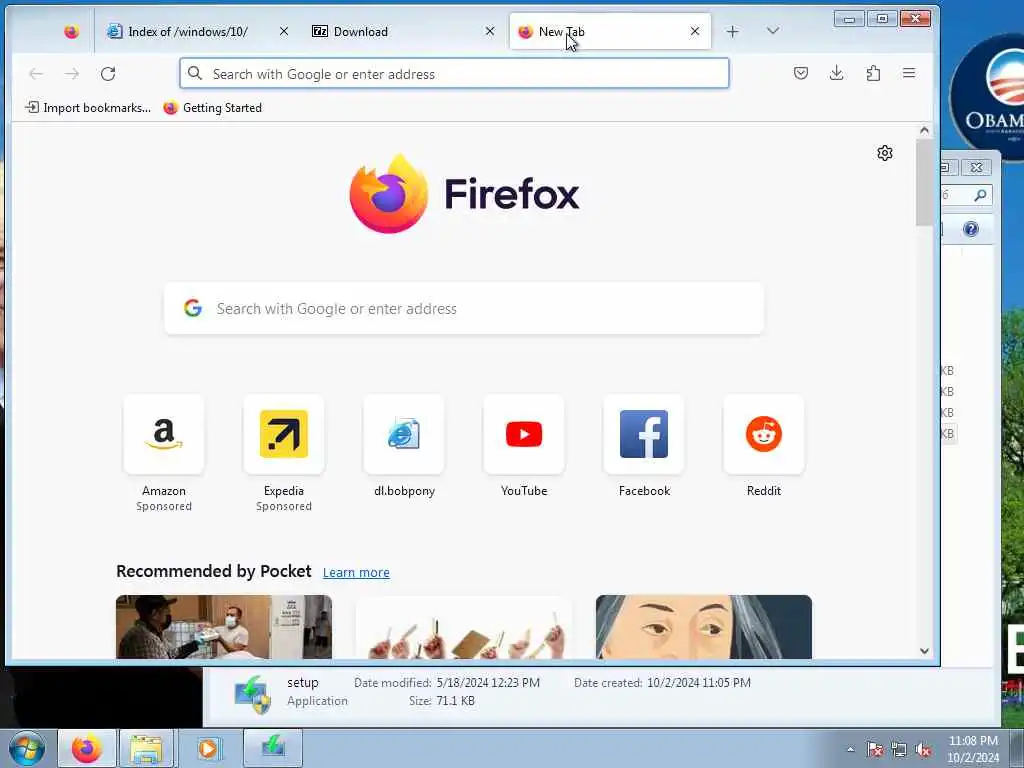Open the Extensions puzzle icon
Image resolution: width=1024 pixels, height=768 pixels.
[x=873, y=73]
